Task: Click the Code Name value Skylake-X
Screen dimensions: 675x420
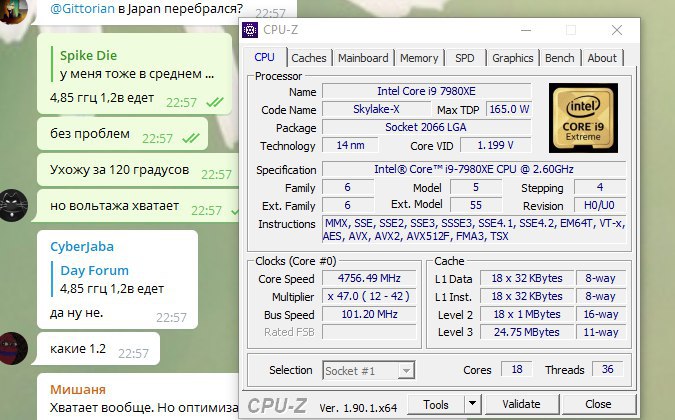Action: (x=376, y=109)
